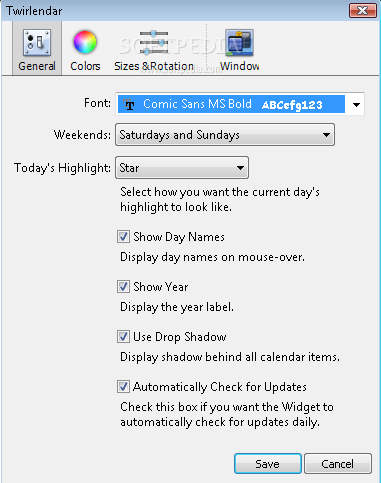Select the Sizes & Rotation sliders icon
This screenshot has height=483, width=381.
click(154, 43)
